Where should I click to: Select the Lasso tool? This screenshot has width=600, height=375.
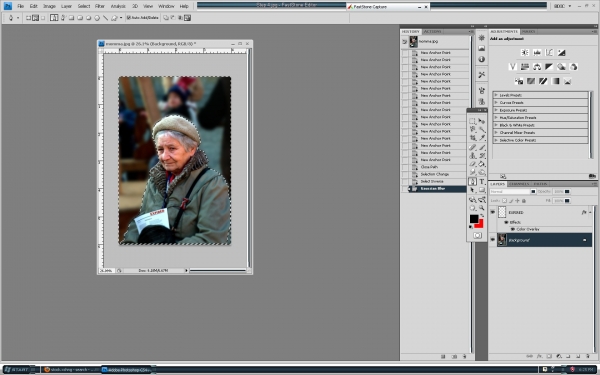pos(473,129)
